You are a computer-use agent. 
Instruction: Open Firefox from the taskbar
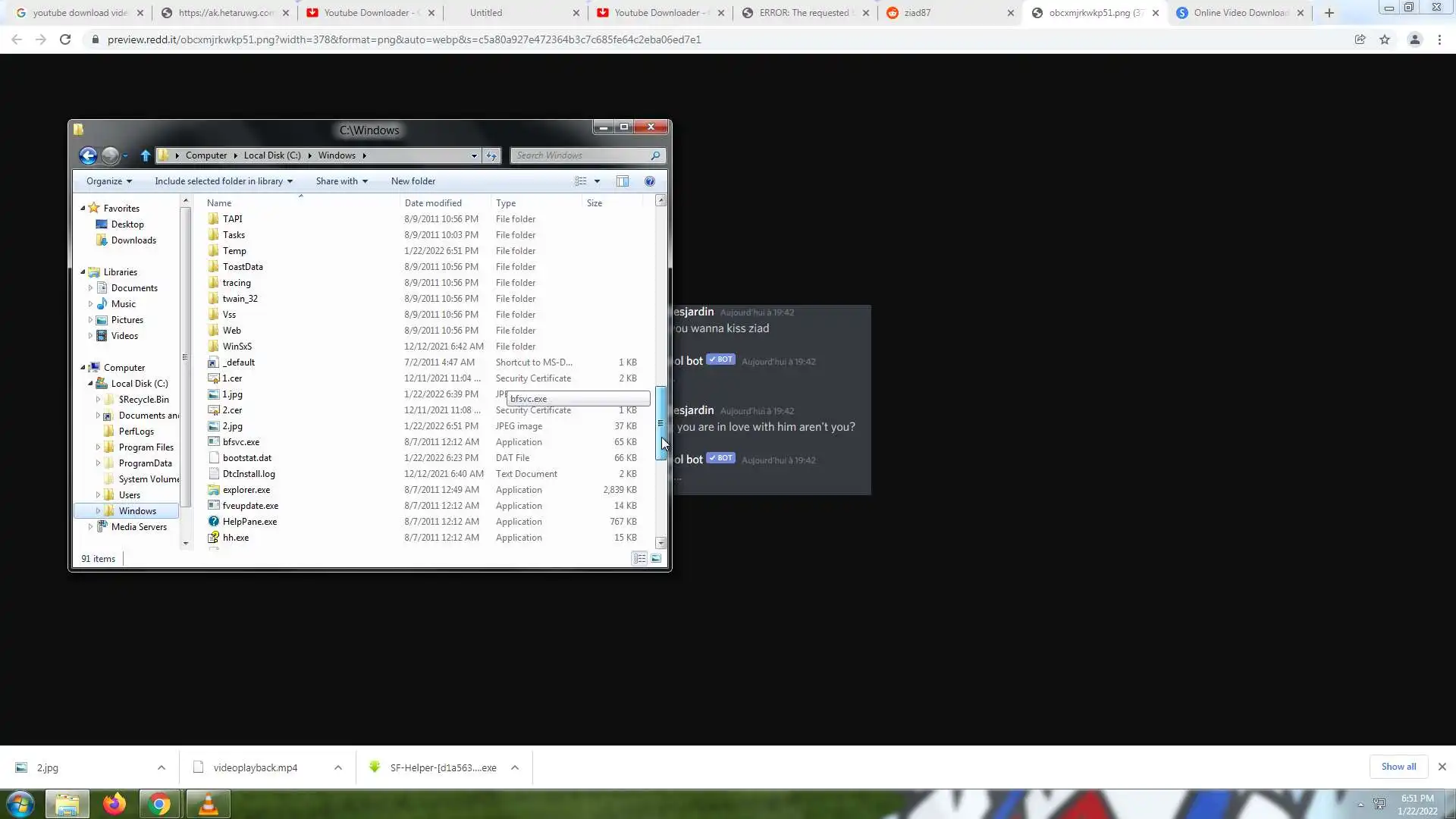[x=115, y=804]
